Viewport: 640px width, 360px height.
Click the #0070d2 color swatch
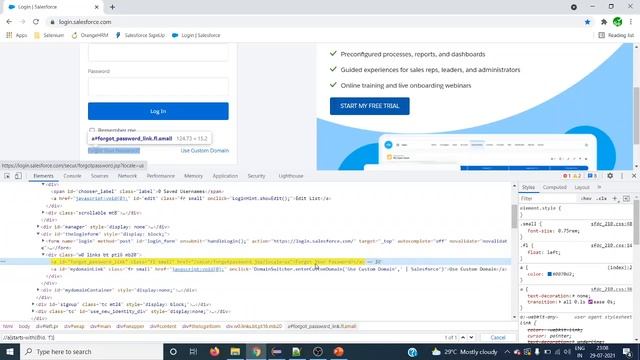click(x=549, y=274)
